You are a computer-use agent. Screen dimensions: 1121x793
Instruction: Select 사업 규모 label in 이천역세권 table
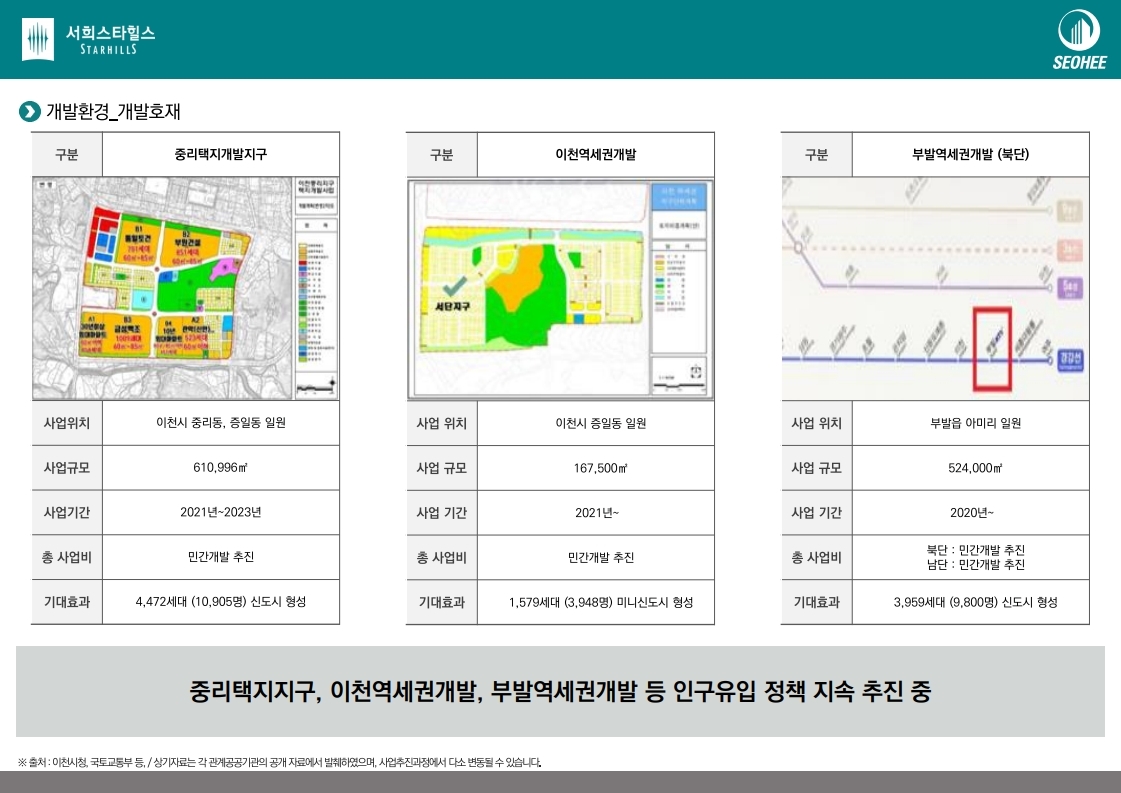pyautogui.click(x=441, y=468)
